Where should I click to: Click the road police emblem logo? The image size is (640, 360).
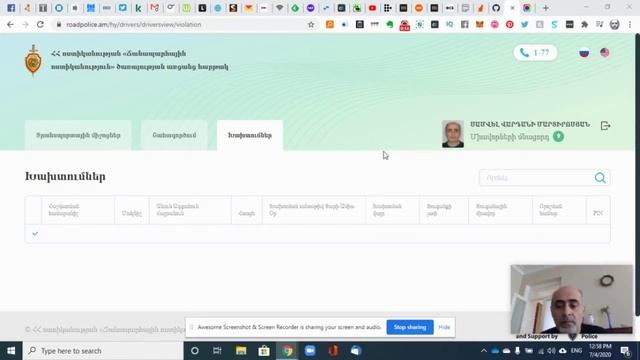pos(33,60)
